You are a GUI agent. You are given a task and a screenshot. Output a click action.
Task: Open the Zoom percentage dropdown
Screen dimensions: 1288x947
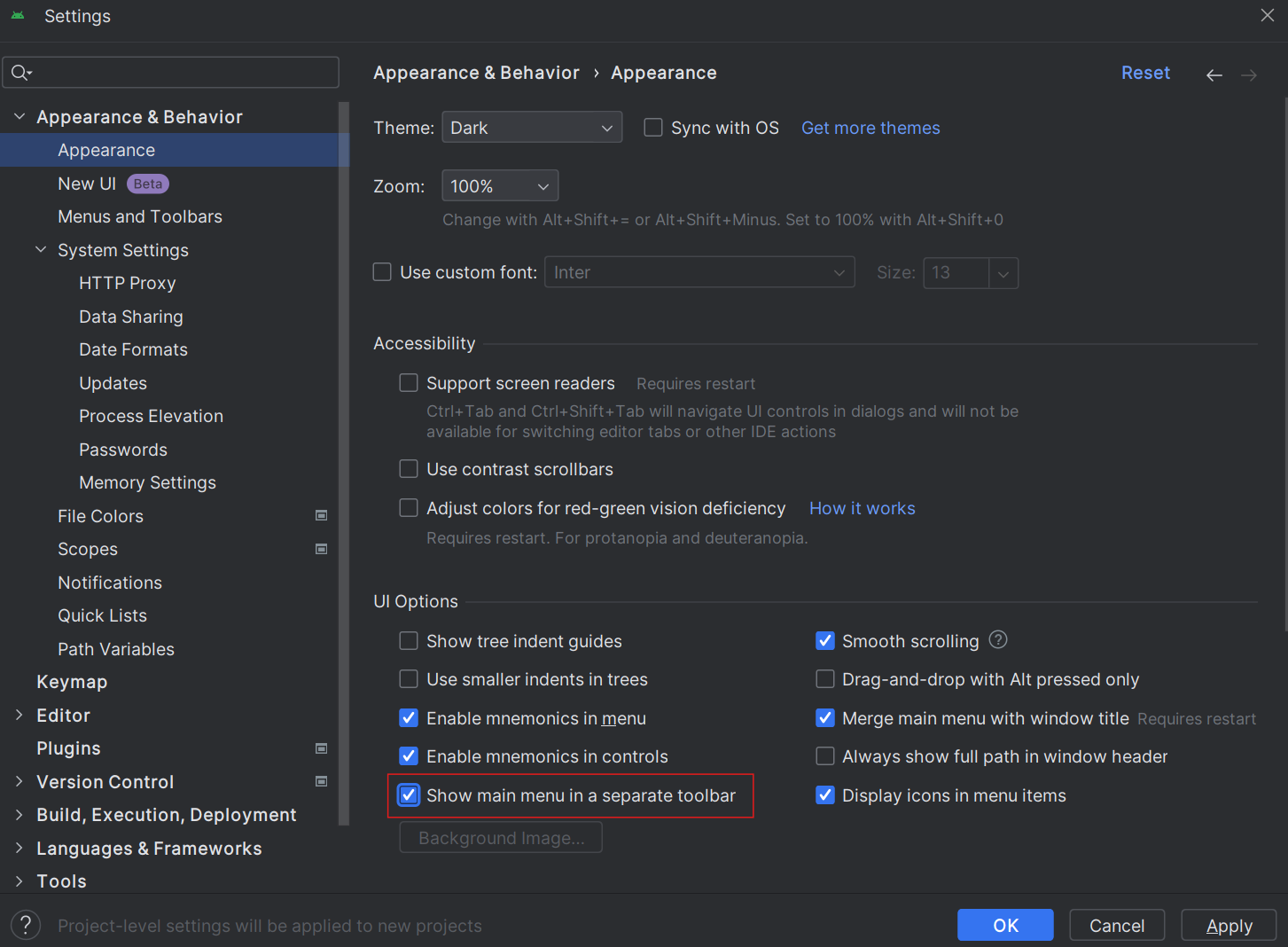[499, 186]
